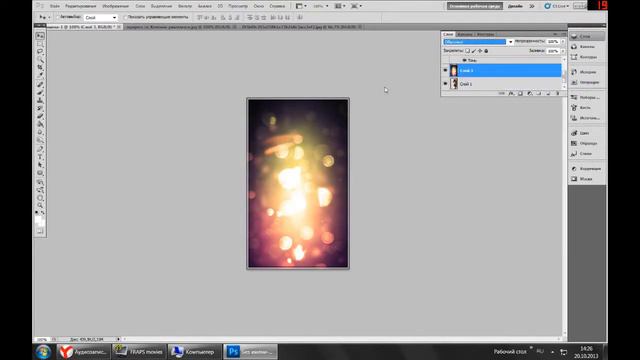Select the Shape tool
The image size is (640, 360).
[x=40, y=173]
